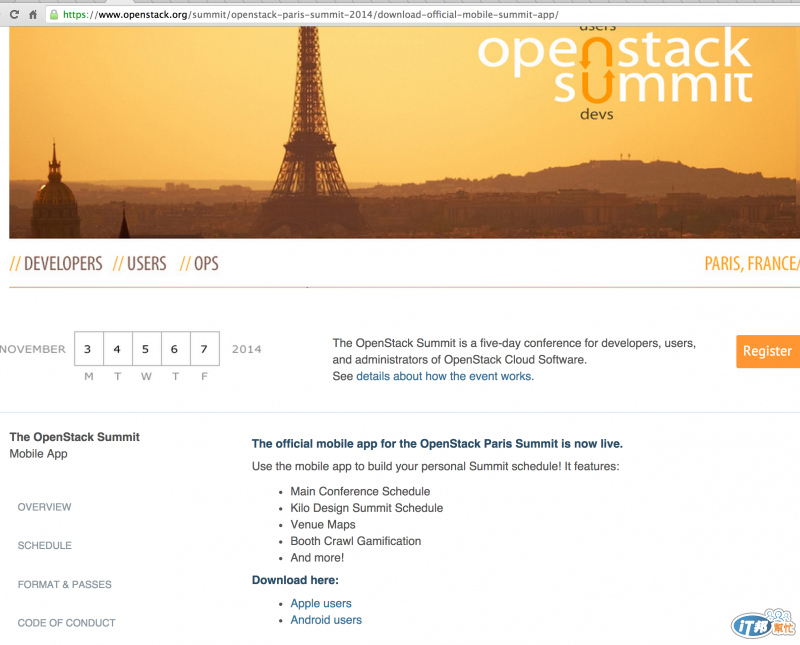The image size is (800, 645).
Task: Click the orange Register button
Action: (x=768, y=351)
